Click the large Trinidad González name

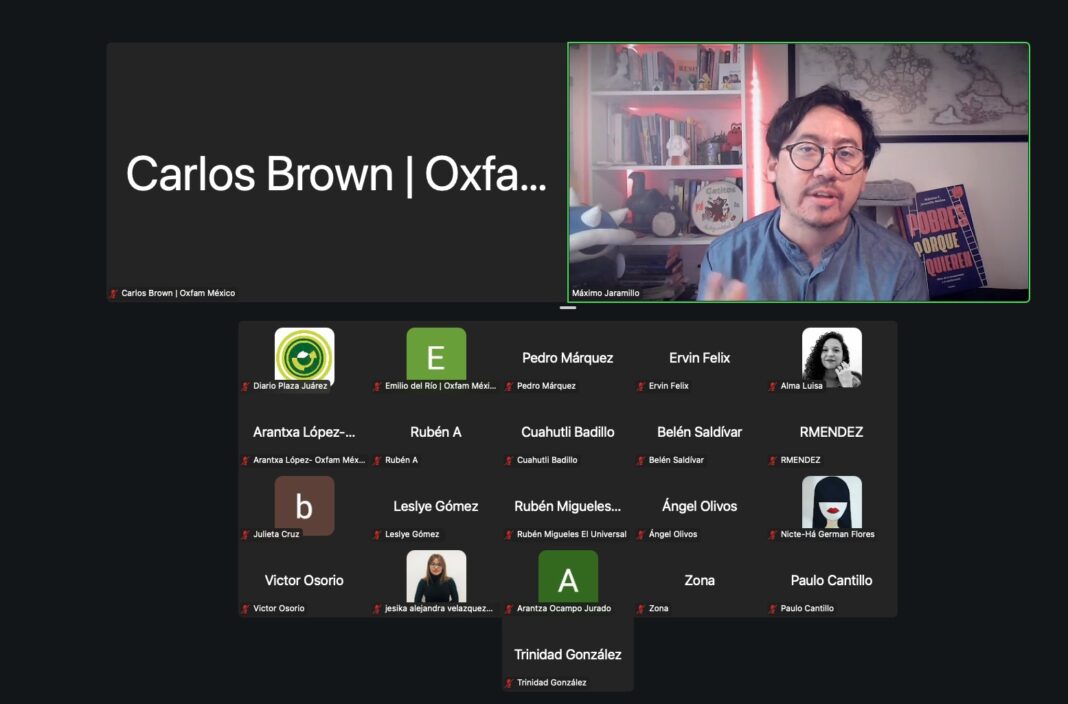[567, 655]
